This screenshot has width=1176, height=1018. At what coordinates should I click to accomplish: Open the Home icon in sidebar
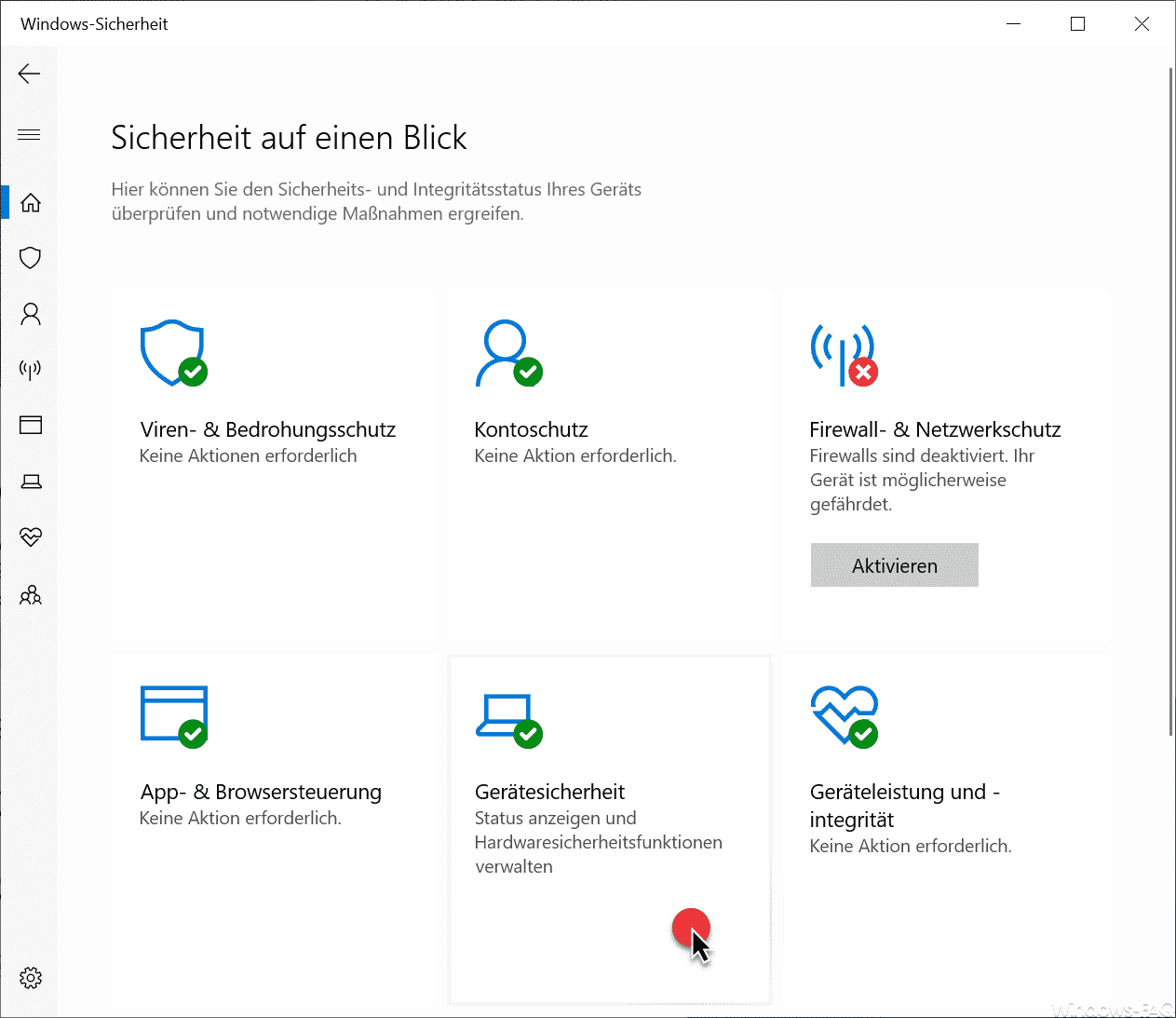[x=31, y=202]
